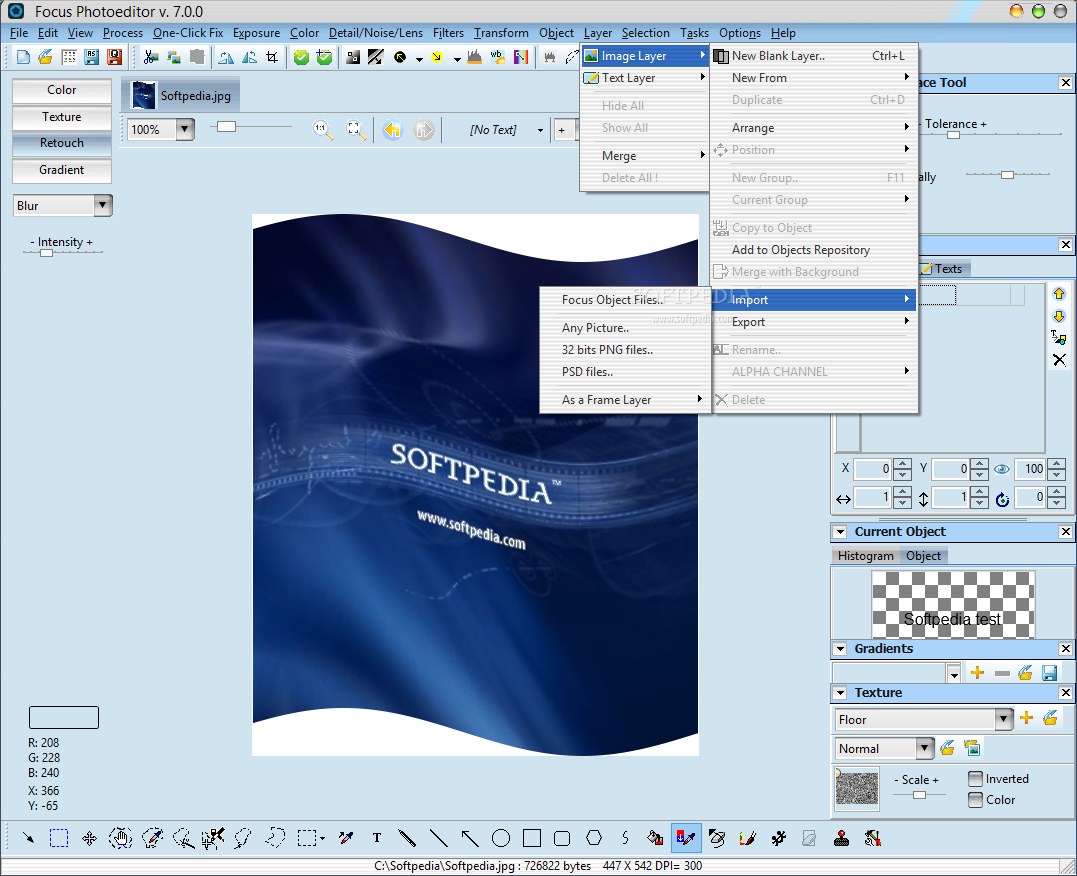
Task: Click the opacity value field showing 100
Action: pyautogui.click(x=1030, y=469)
